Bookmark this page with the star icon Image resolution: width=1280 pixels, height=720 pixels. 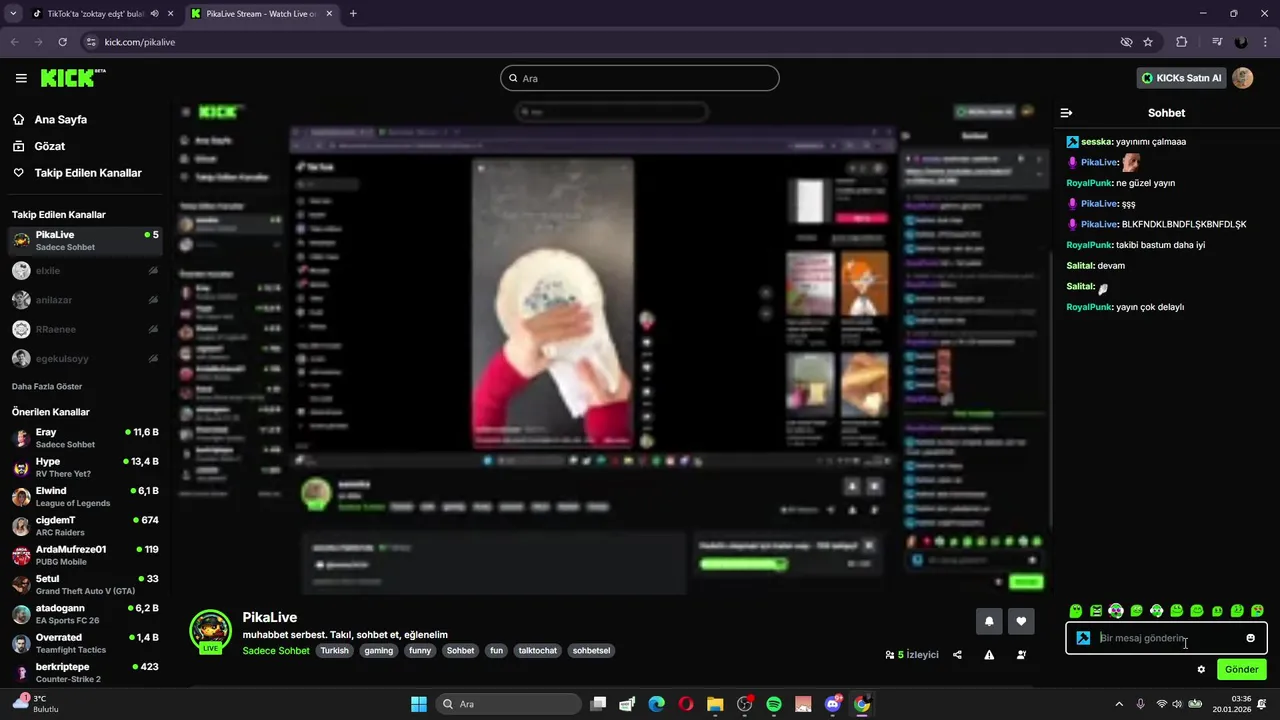click(x=1148, y=42)
